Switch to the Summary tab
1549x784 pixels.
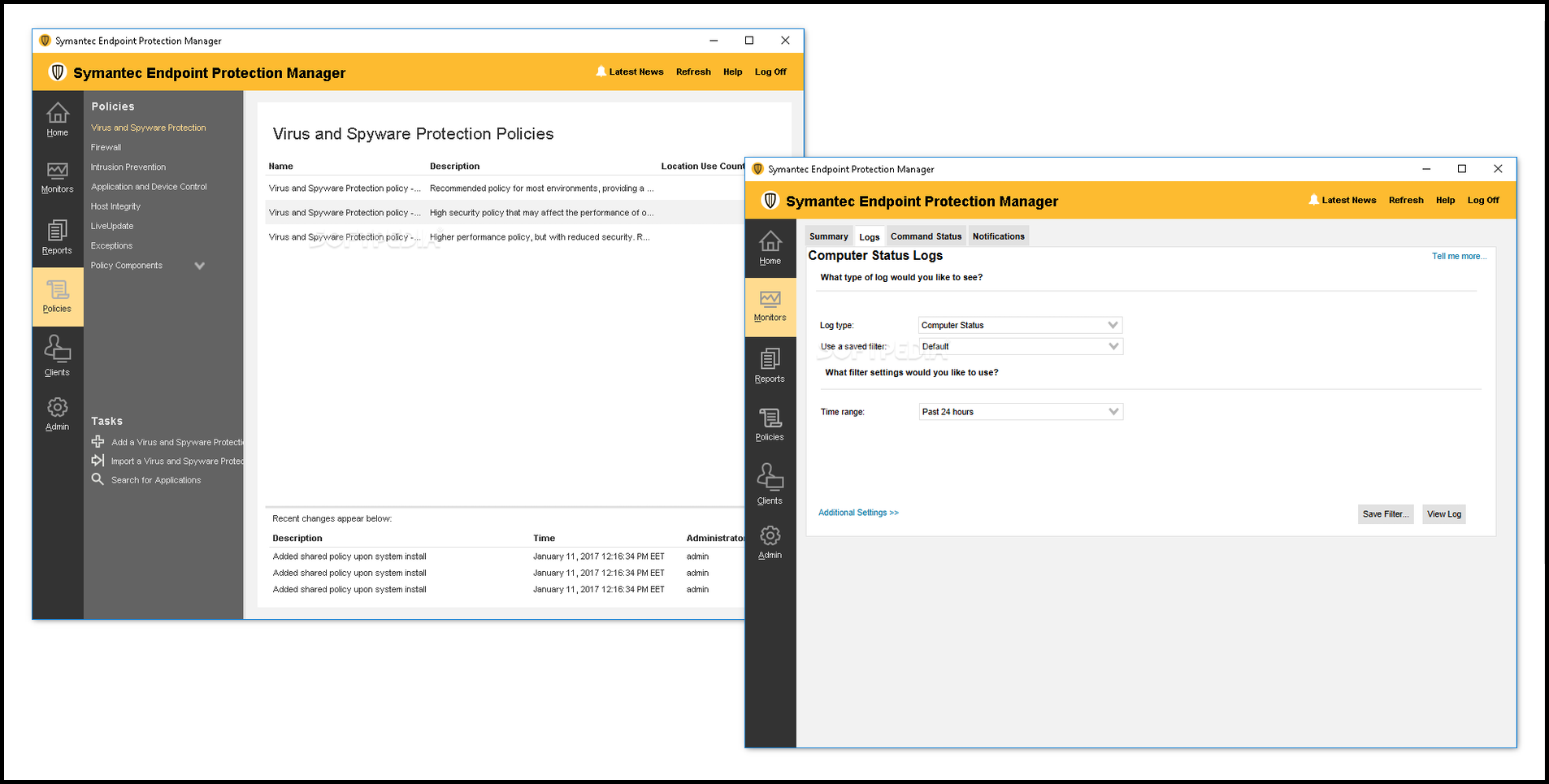[828, 236]
